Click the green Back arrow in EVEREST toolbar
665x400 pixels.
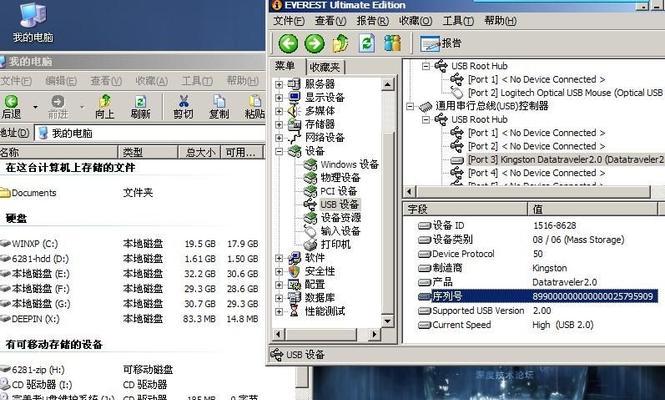click(x=288, y=44)
